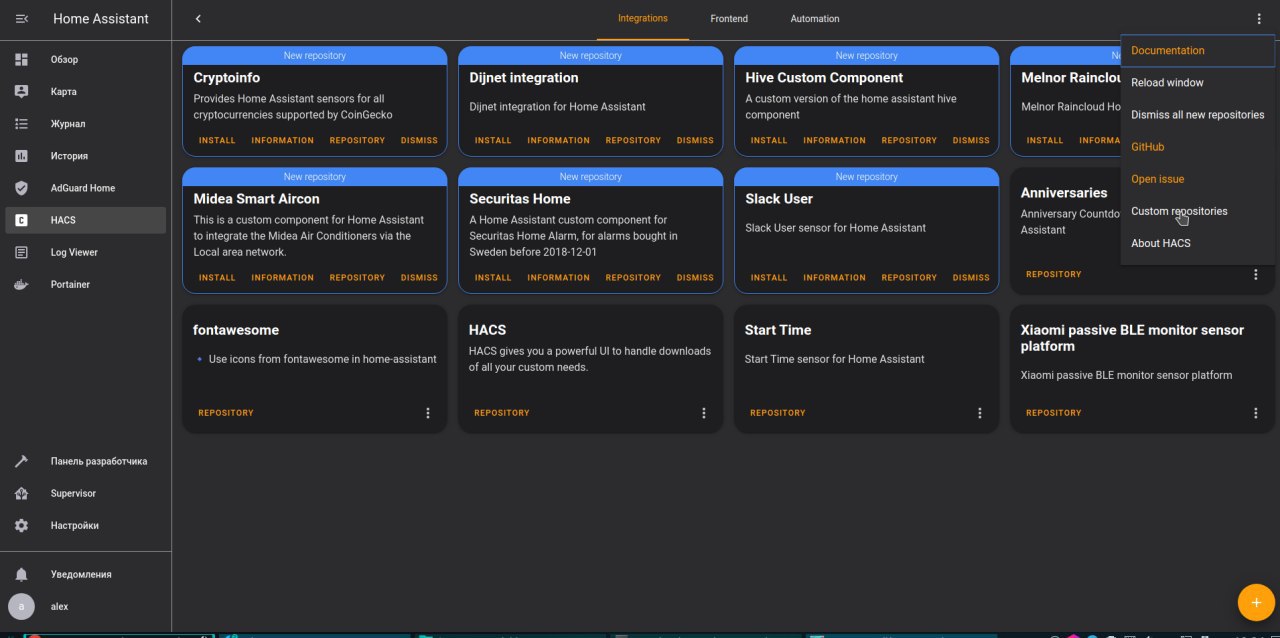The image size is (1280, 638).
Task: Open the Xiaomi passive BLE card menu
Action: (x=1256, y=413)
